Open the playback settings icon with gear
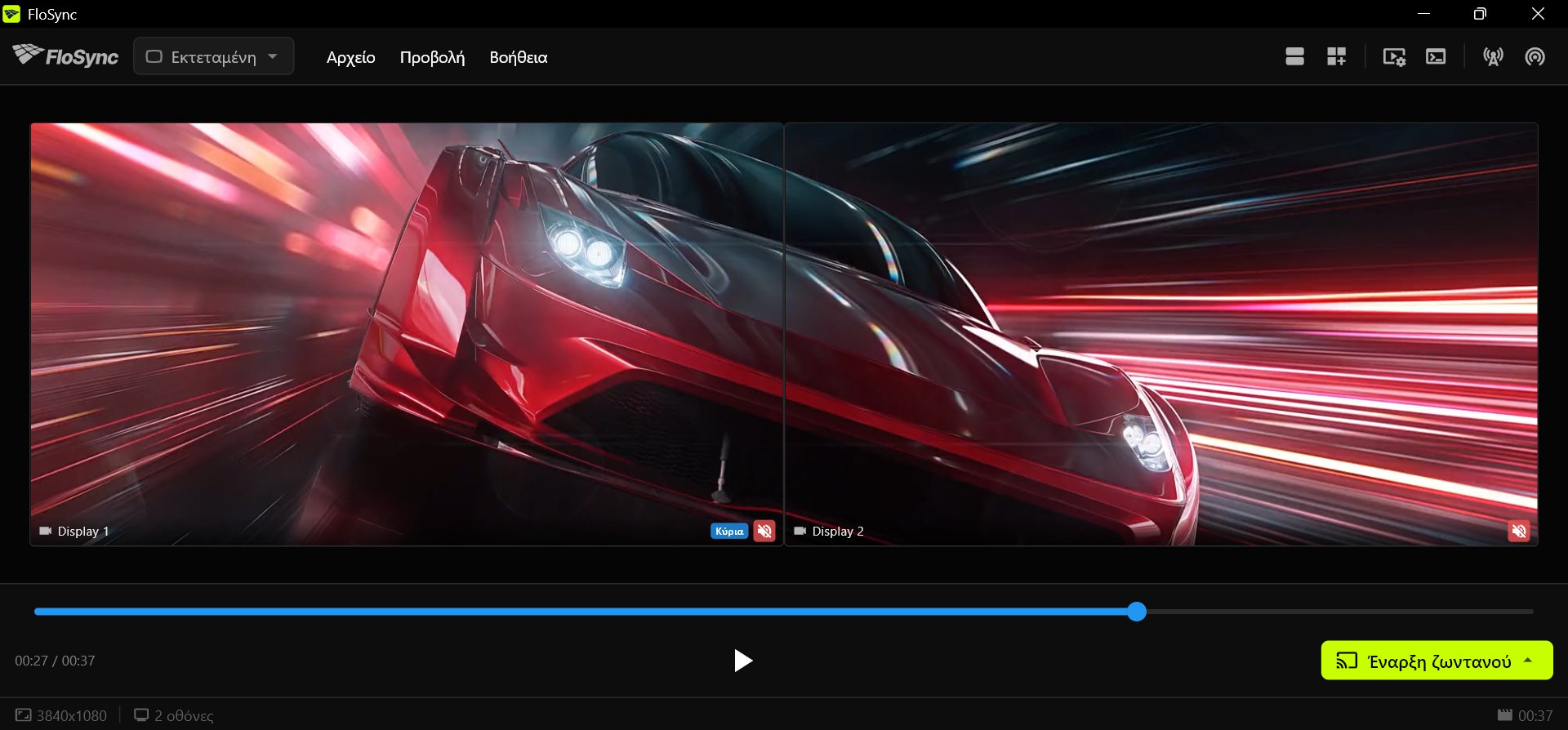1568x730 pixels. tap(1394, 56)
